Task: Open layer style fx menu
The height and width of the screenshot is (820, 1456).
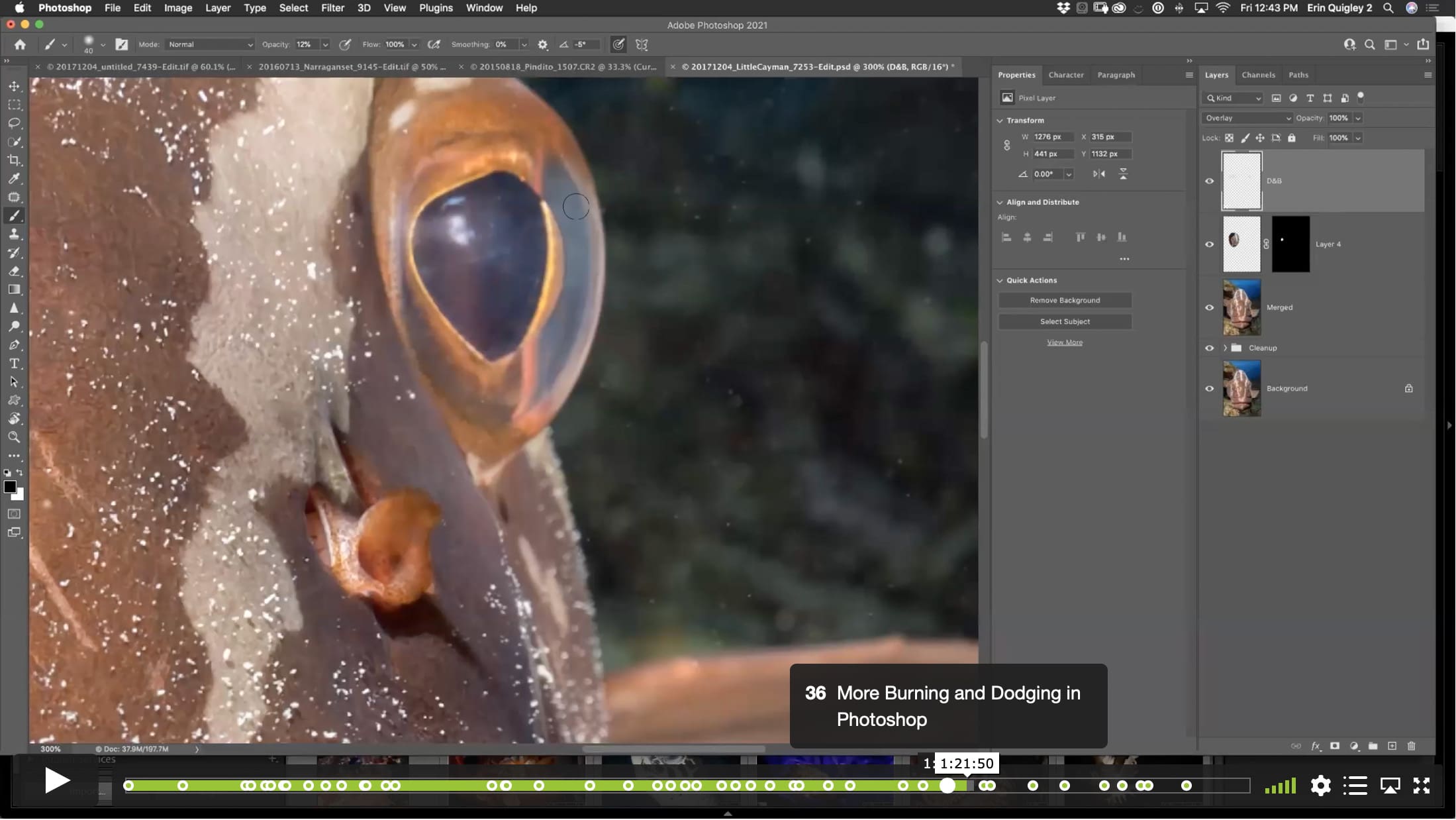Action: [x=1315, y=746]
